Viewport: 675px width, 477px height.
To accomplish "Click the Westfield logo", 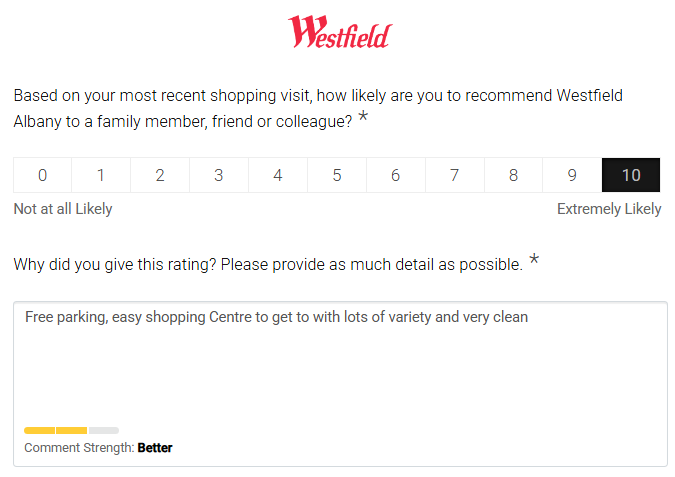I will coord(340,32).
